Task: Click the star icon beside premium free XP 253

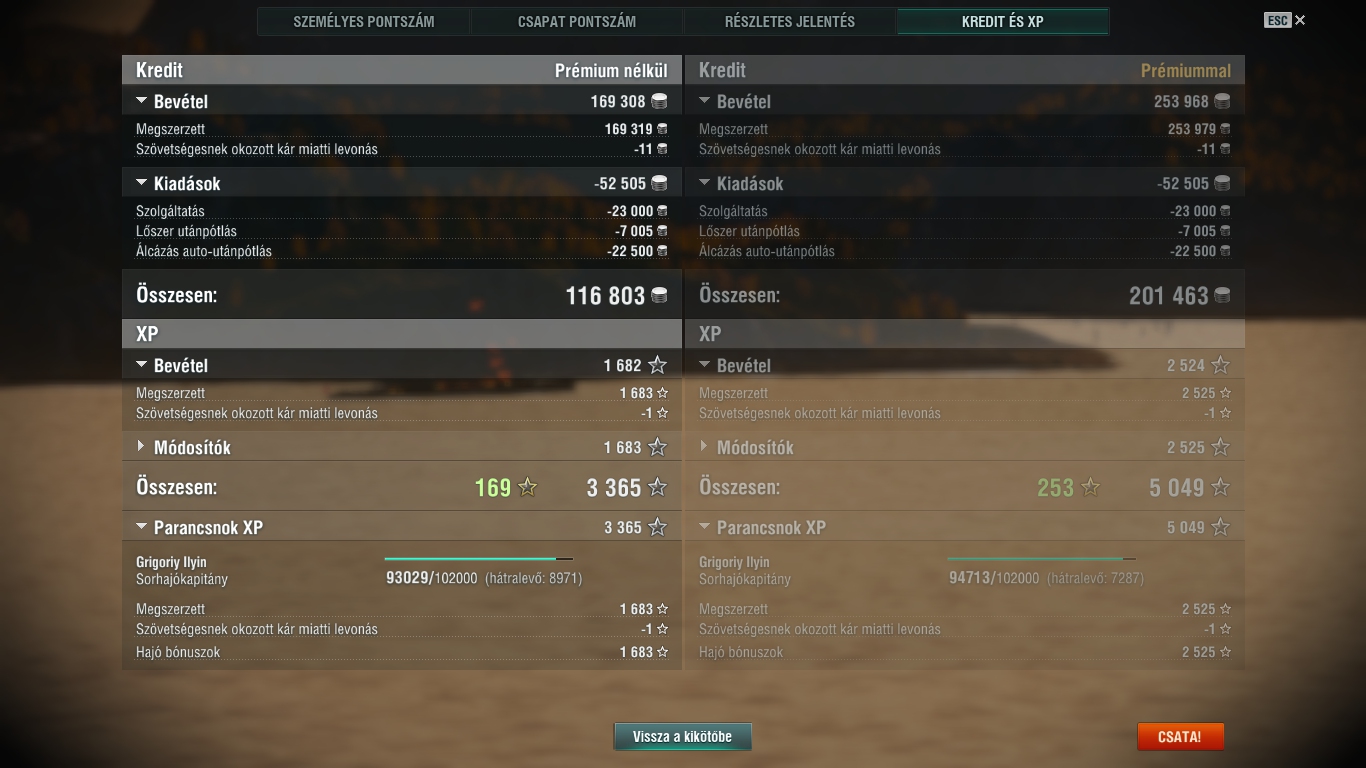Action: pos(1090,487)
